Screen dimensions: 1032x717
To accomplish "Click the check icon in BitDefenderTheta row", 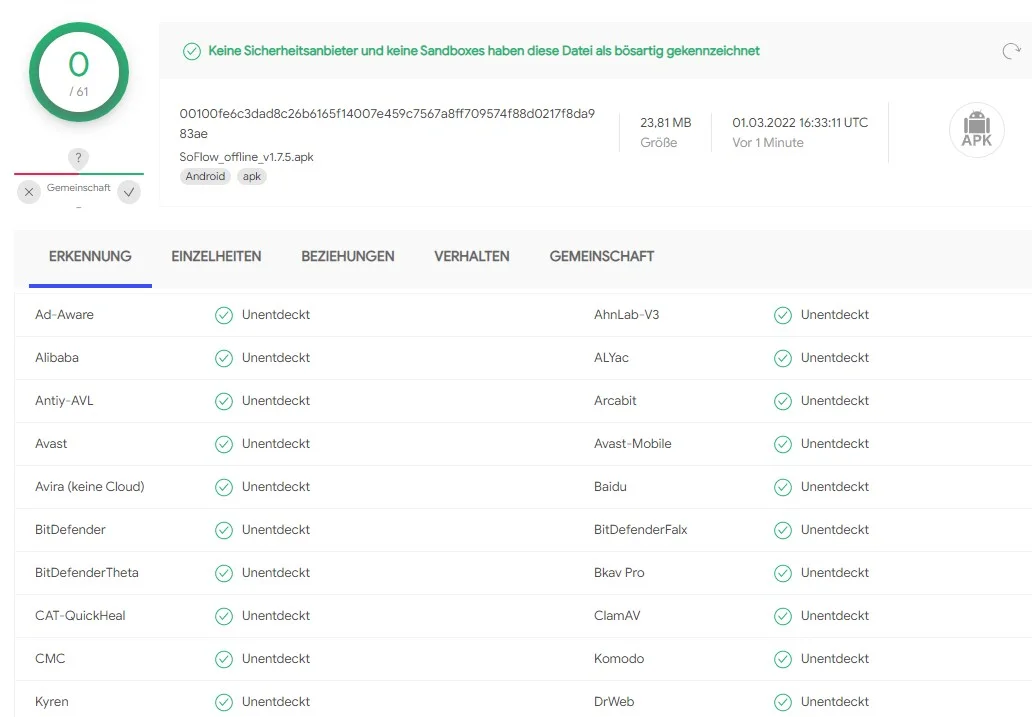I will coord(224,573).
